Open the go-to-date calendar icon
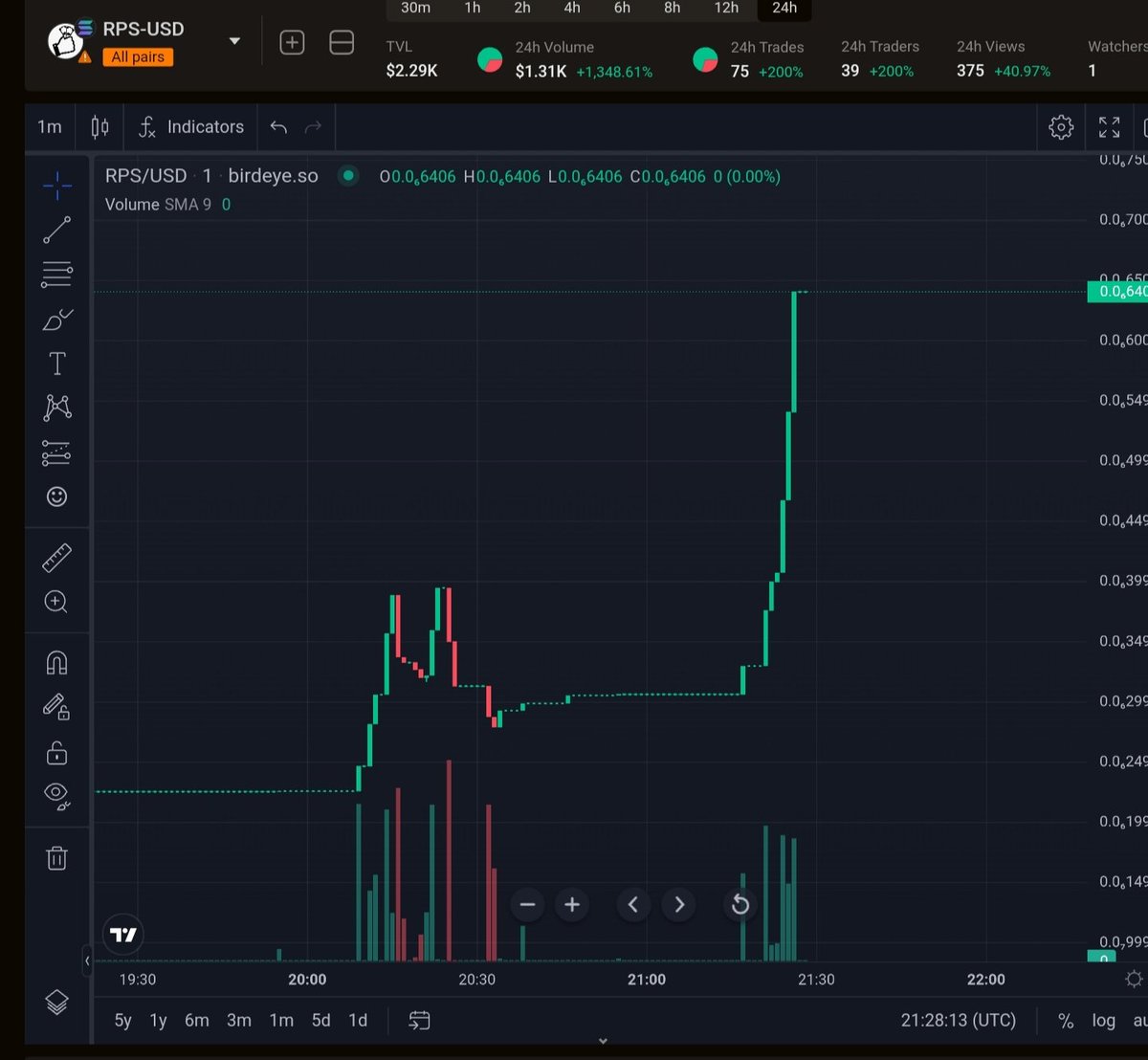 pos(419,1020)
